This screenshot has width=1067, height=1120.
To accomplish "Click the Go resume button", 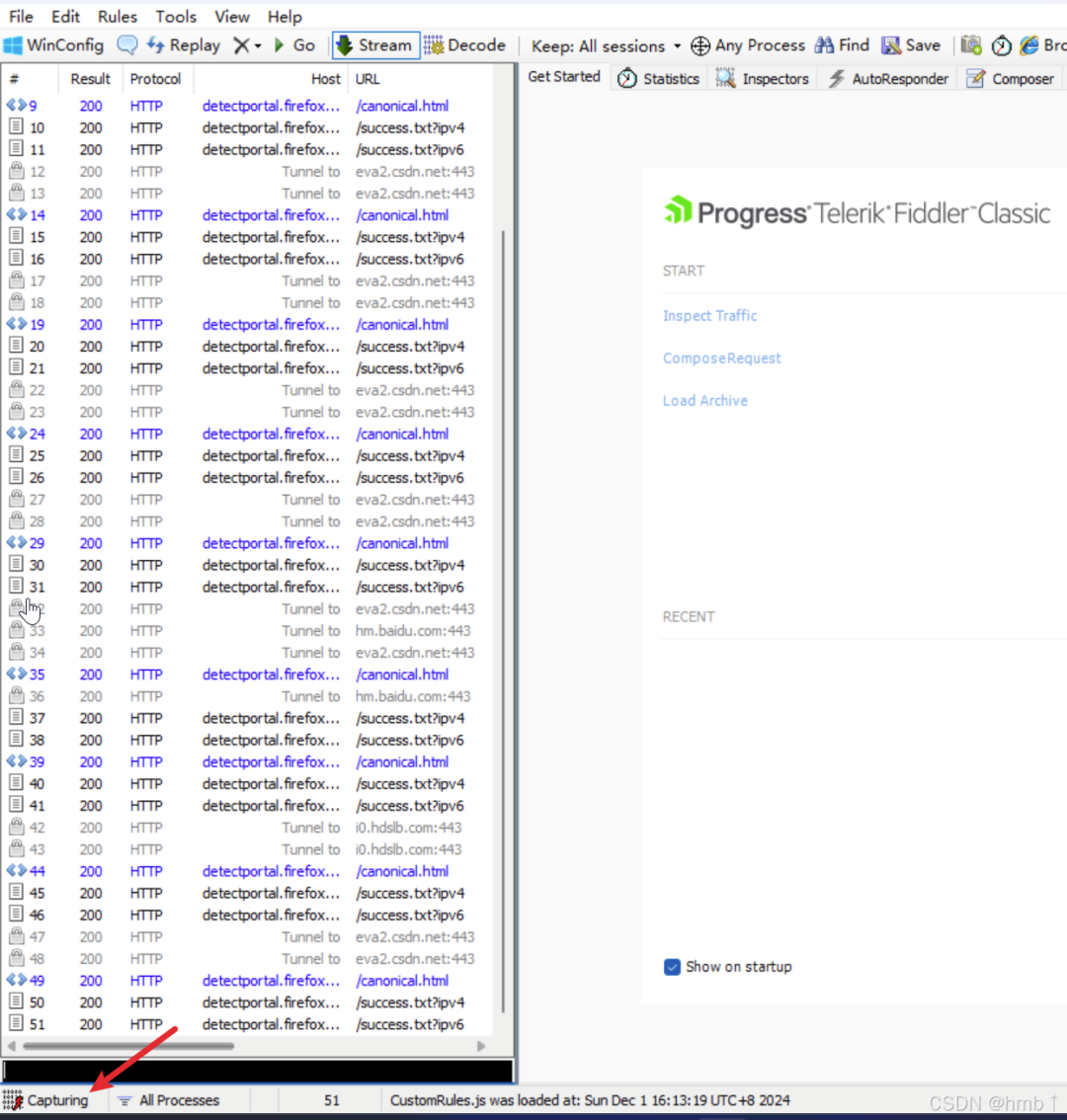I will [294, 45].
